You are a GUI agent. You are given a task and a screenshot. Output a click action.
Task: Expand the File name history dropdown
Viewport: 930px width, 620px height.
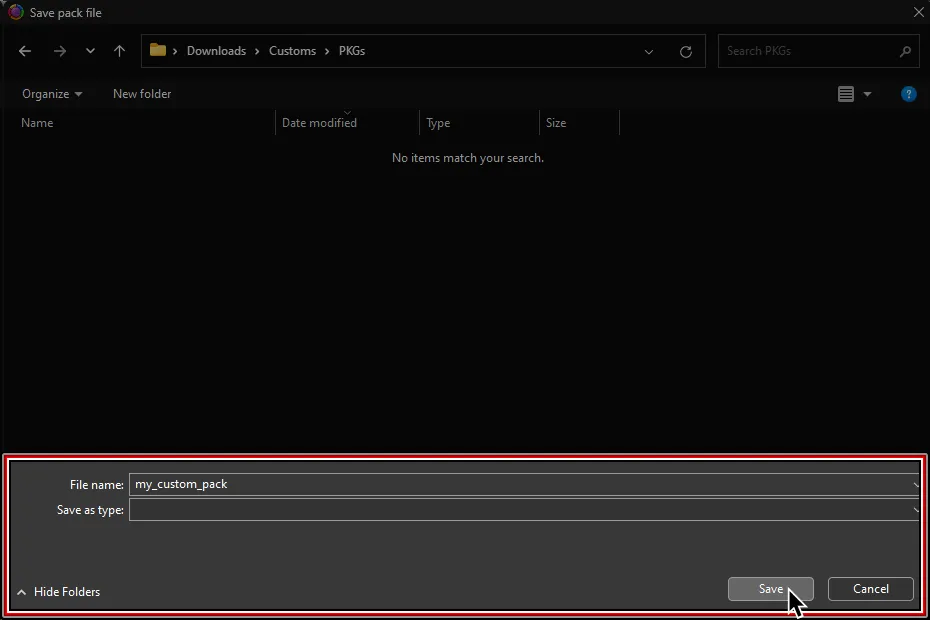(916, 484)
